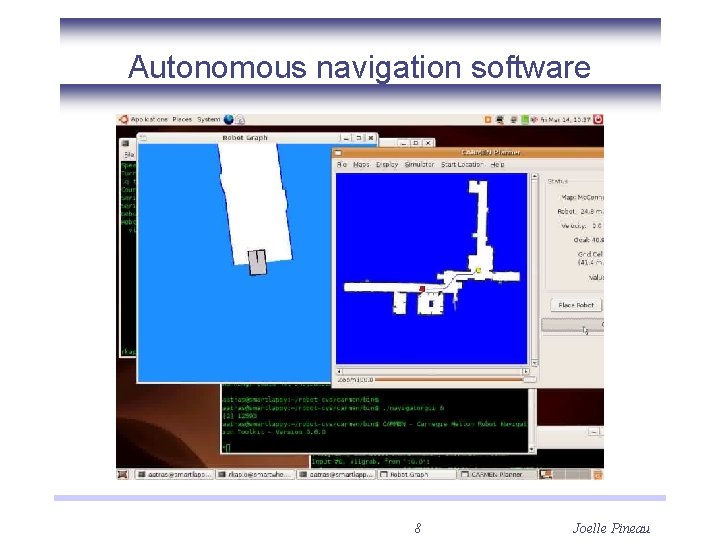Click the orange tray notification icon

pos(488,120)
